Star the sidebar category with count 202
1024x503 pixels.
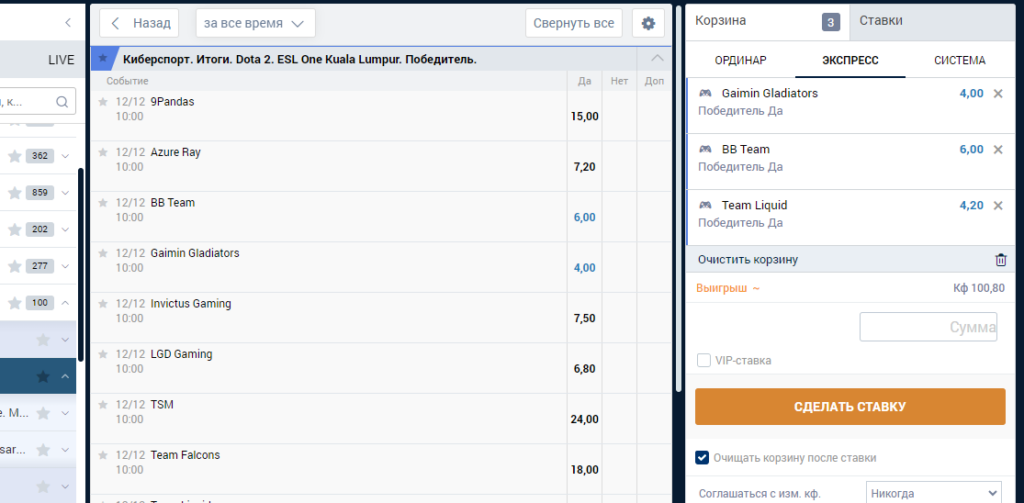point(14,229)
